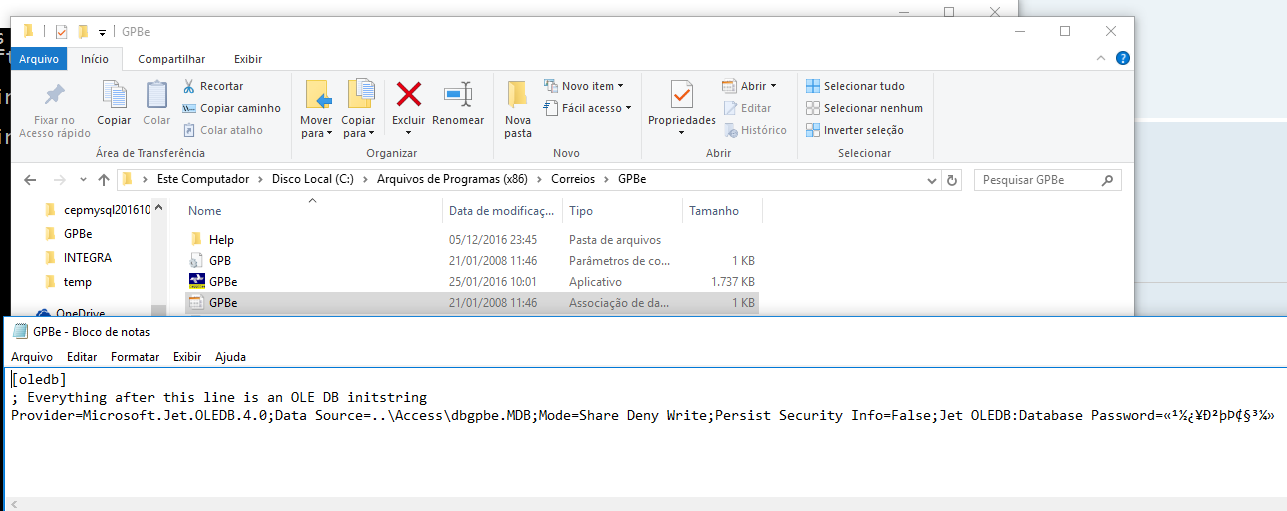Viewport: 1287px width, 511px height.
Task: Select OneDrive in navigation pane
Action: 71,313
